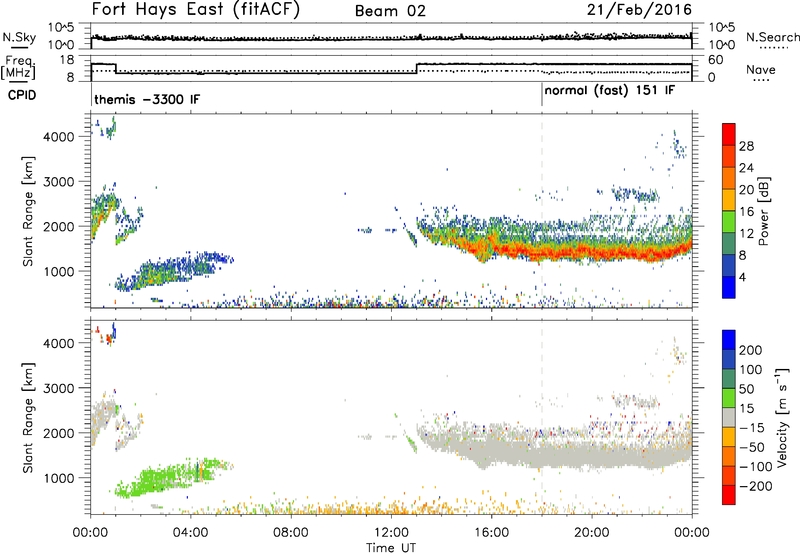Pick the yellow-orange 16–20 dB power swatch
The height and width of the screenshot is (554, 800).
(729, 199)
